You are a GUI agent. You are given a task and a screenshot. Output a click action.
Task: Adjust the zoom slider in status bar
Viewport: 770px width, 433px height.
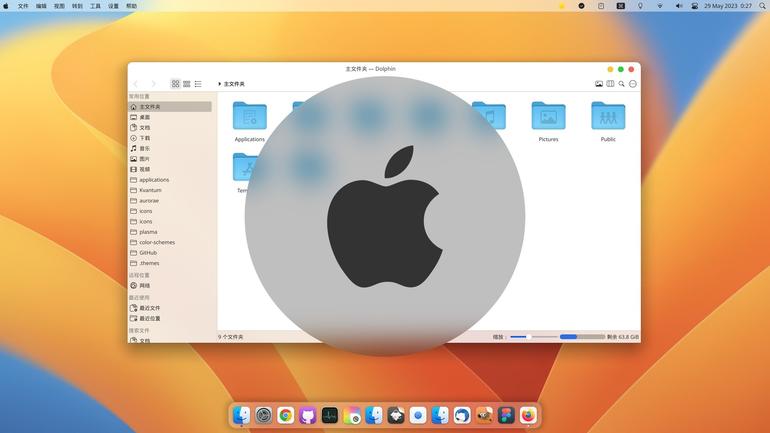point(533,337)
